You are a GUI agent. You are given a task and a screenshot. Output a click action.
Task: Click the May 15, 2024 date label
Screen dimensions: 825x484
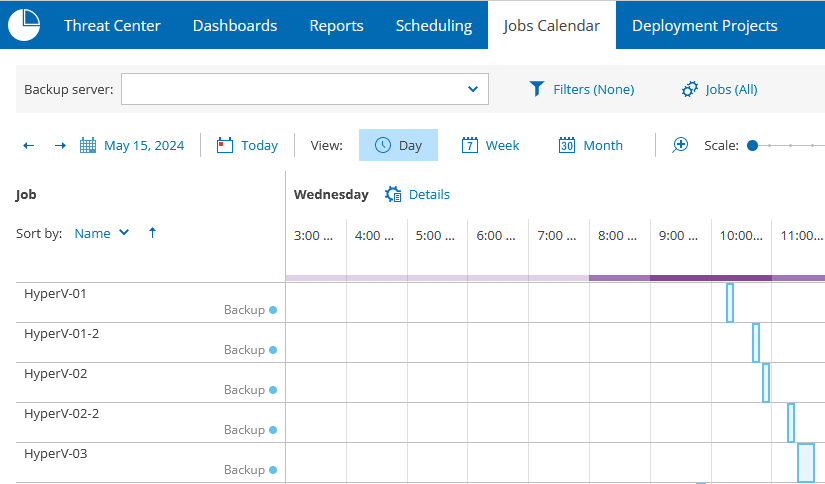[x=144, y=146]
